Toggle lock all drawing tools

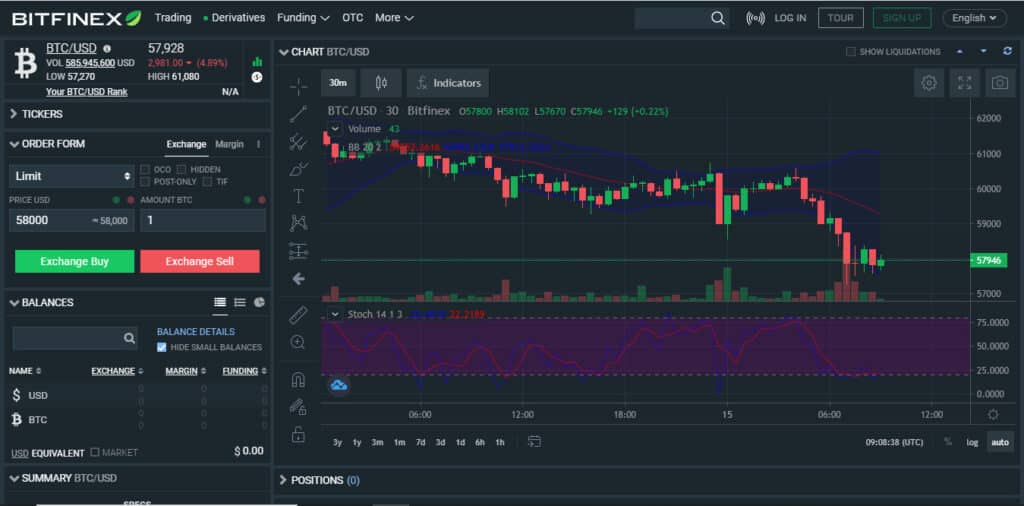point(298,434)
